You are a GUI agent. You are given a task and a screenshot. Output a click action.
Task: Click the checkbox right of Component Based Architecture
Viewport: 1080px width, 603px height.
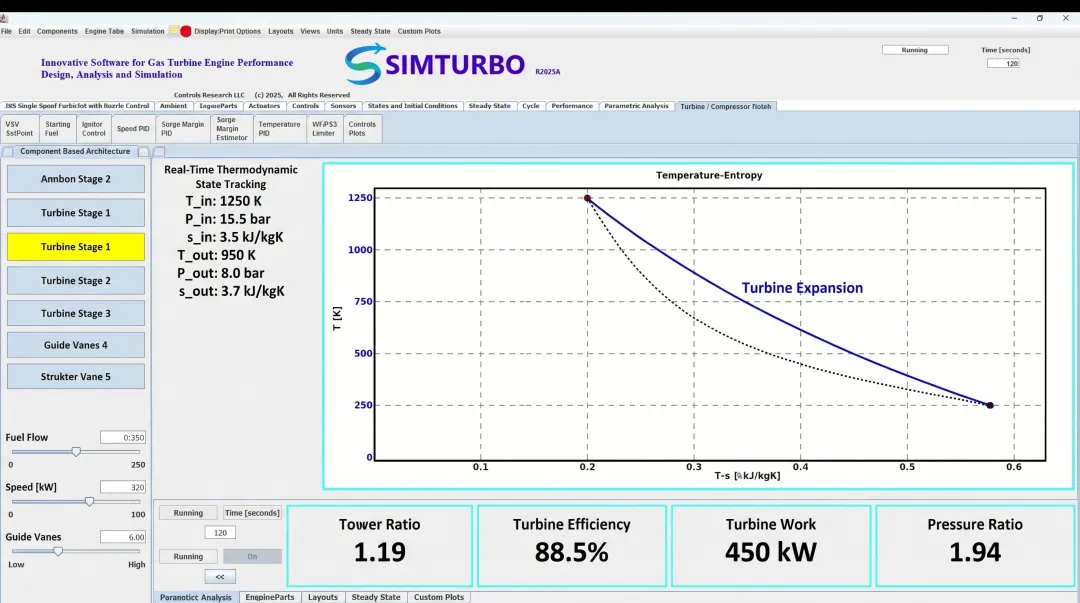point(143,152)
